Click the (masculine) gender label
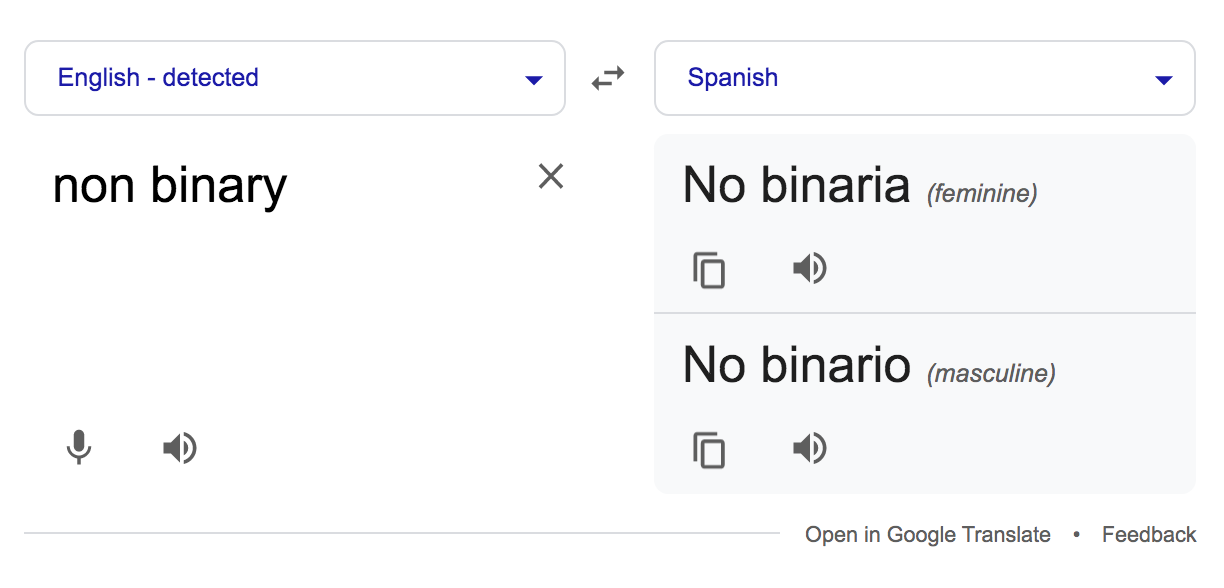The image size is (1224, 588). (991, 374)
